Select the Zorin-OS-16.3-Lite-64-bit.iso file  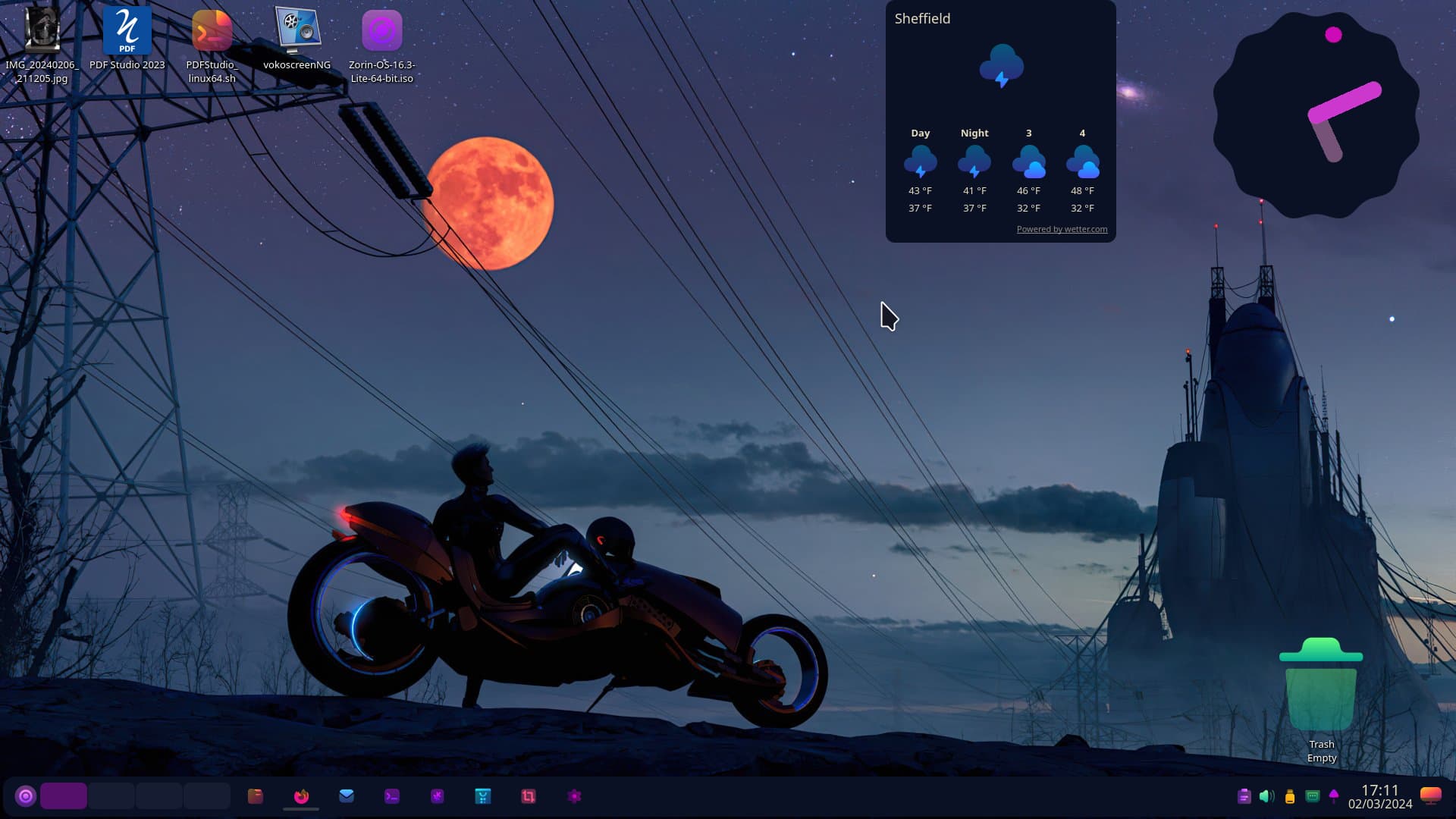pyautogui.click(x=381, y=45)
